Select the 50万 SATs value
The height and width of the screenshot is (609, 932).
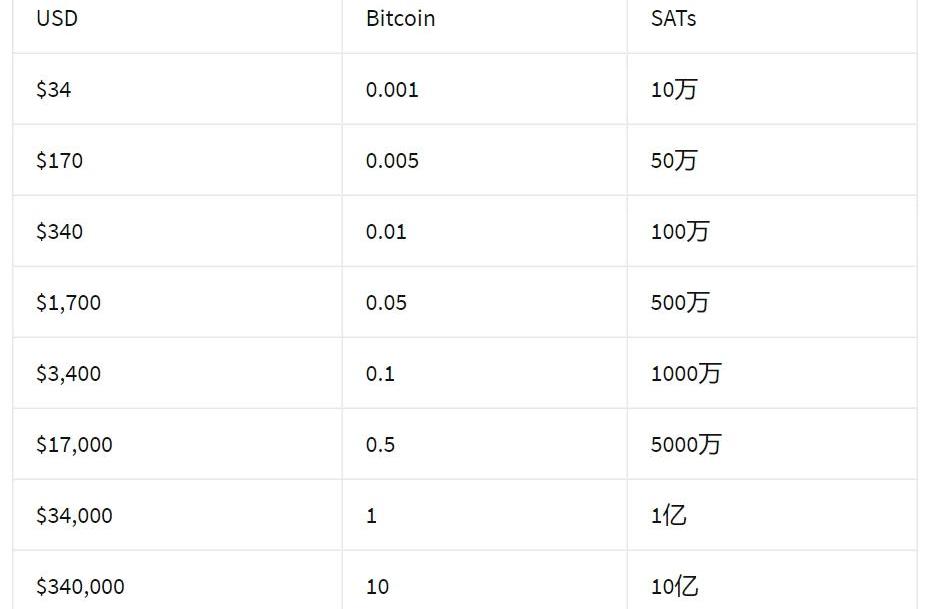click(x=673, y=161)
